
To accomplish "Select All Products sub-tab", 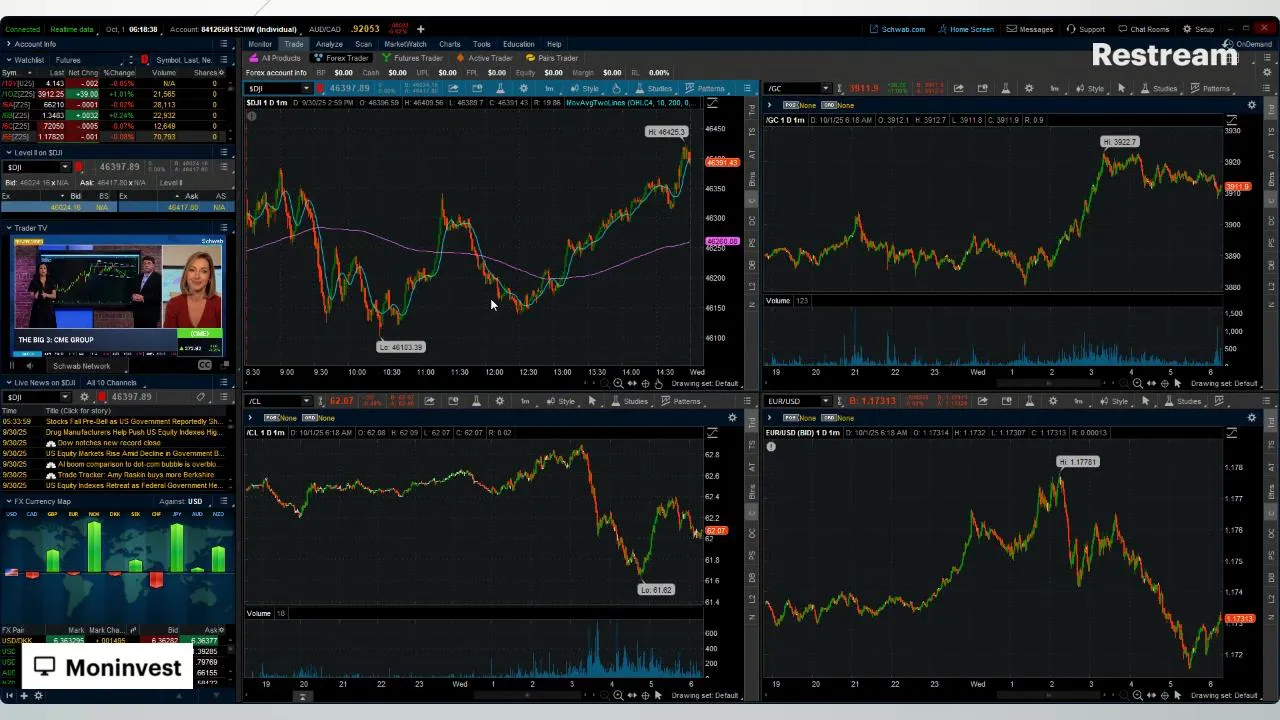I will tap(275, 58).
